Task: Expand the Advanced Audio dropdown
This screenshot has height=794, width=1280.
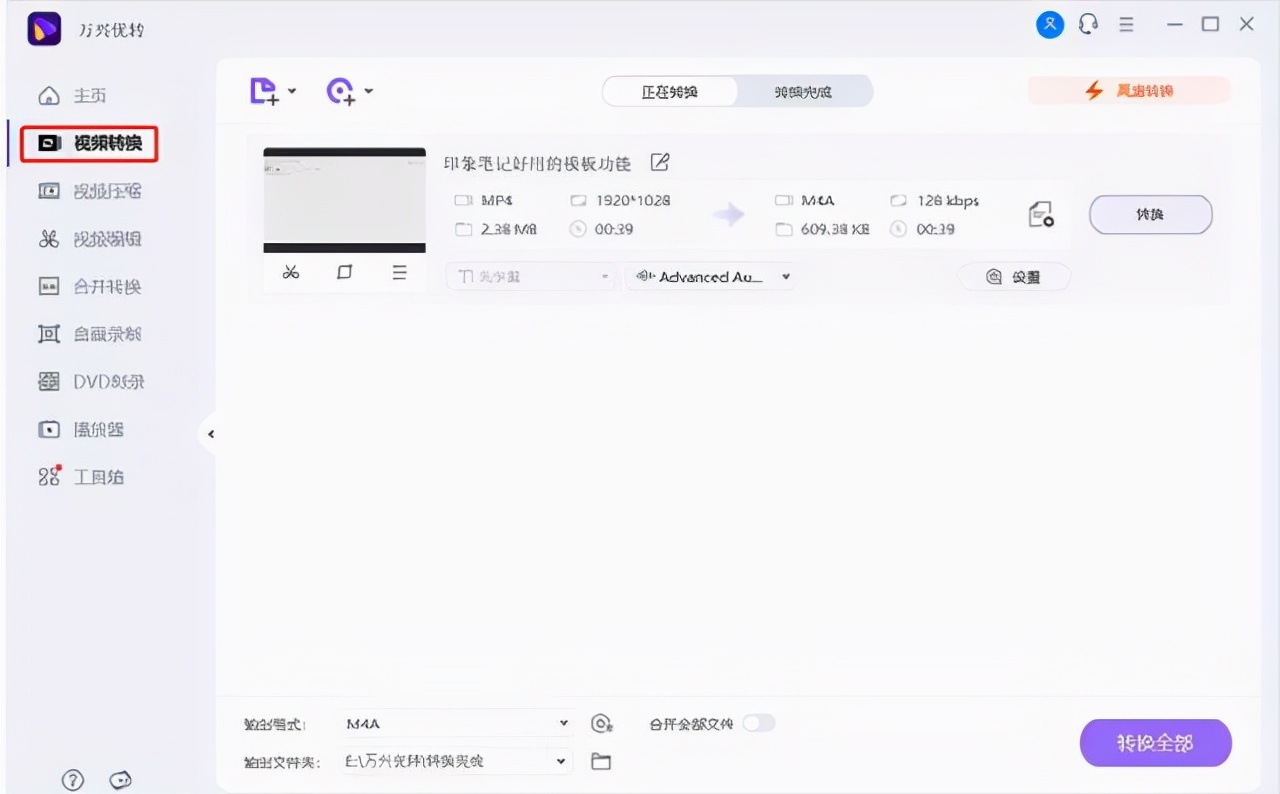Action: coord(710,277)
